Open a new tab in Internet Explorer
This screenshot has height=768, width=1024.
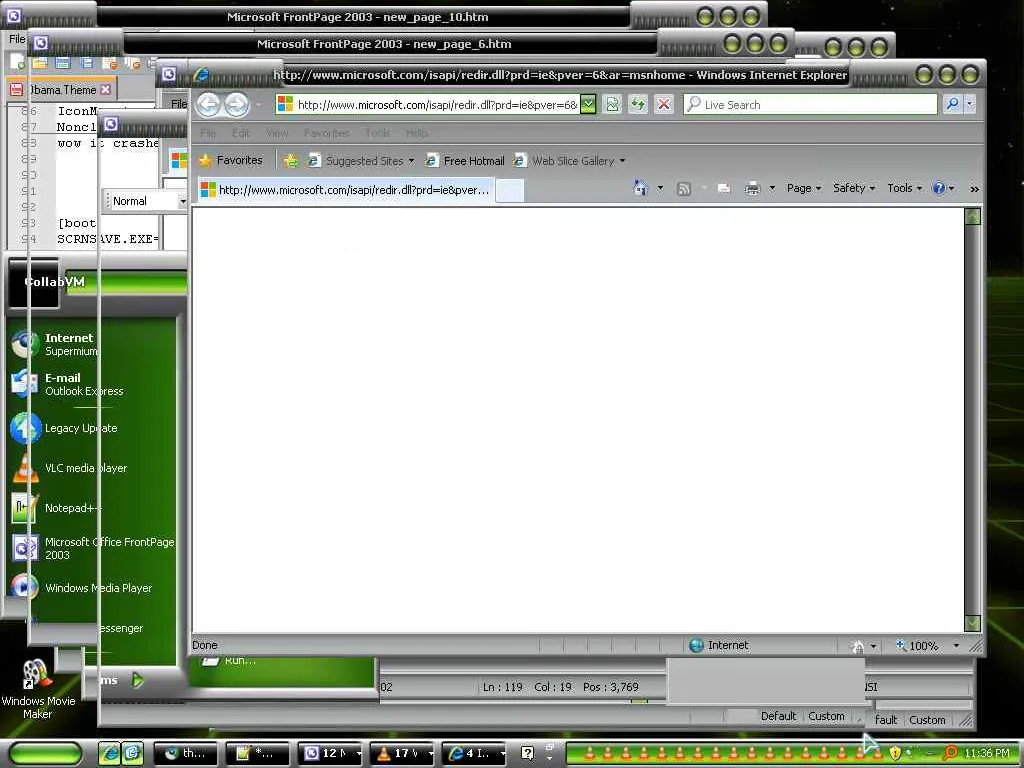click(x=509, y=191)
